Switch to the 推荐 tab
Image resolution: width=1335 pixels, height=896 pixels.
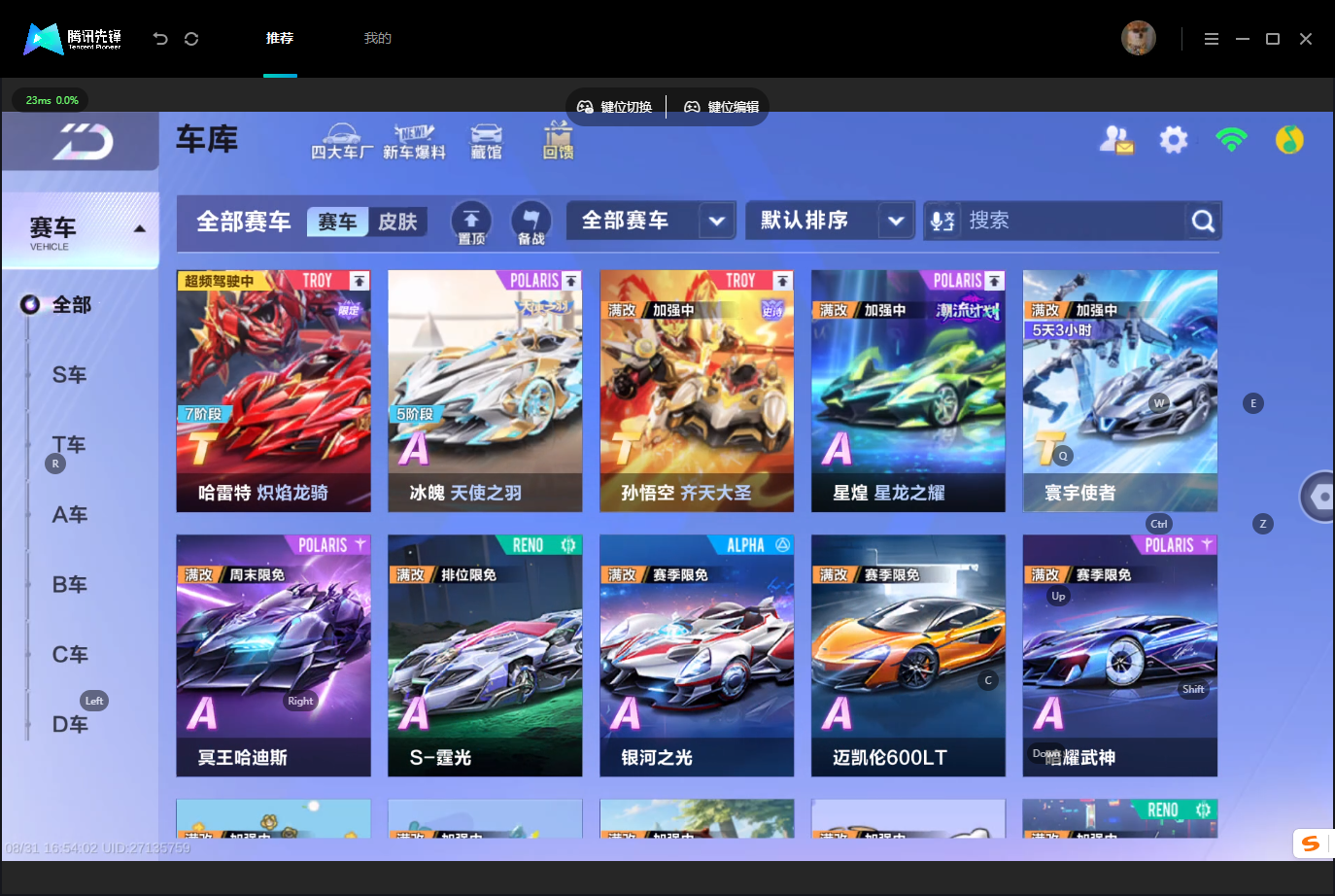click(280, 38)
